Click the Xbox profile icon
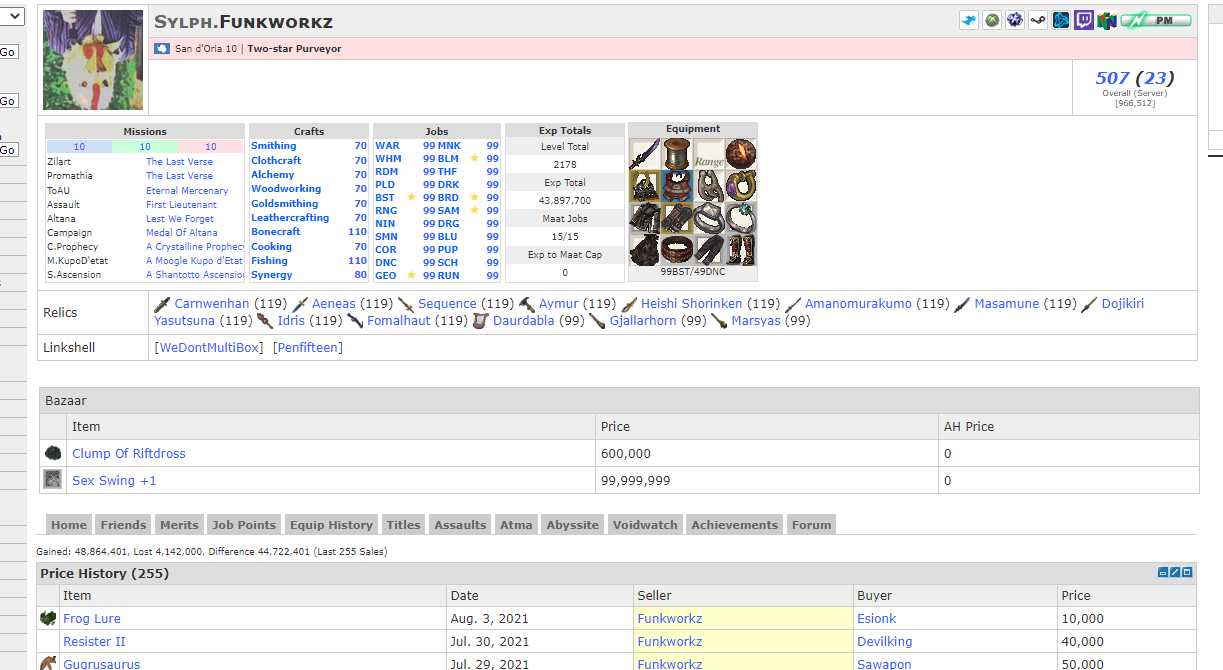Screen dimensions: 1223x670 pos(992,20)
